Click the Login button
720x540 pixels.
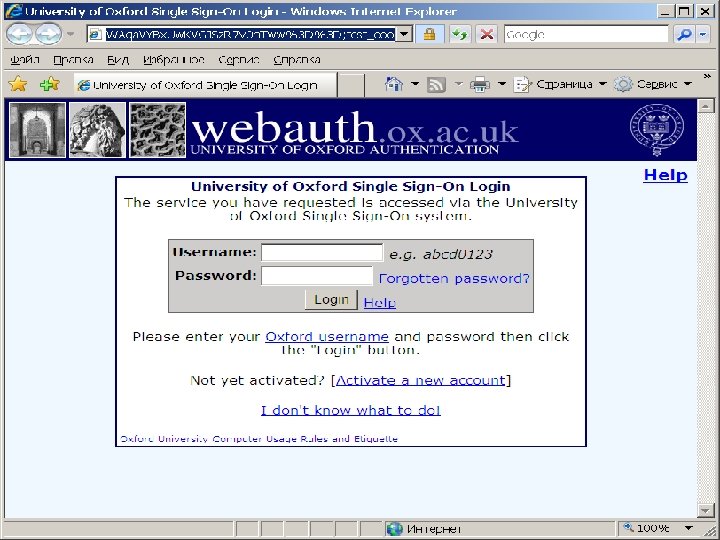(331, 300)
